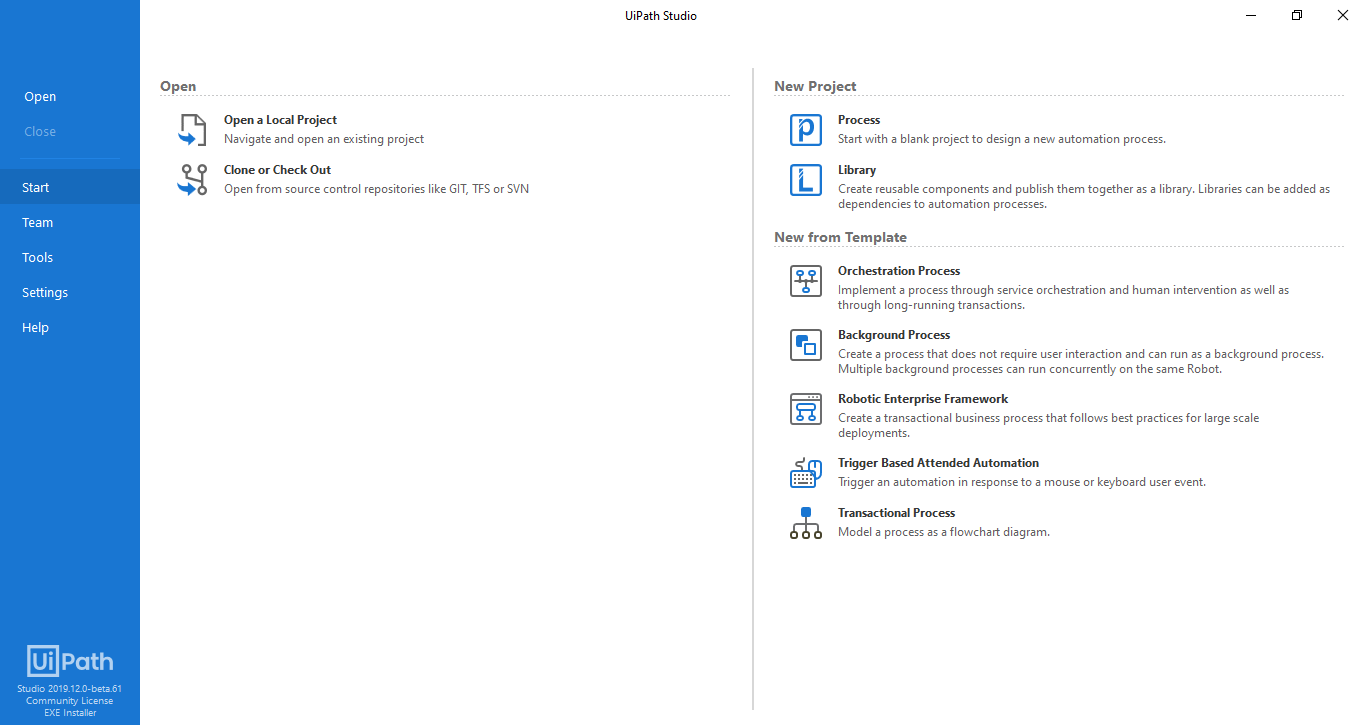Screen dimensions: 1366x725
Task: Click the Community License text
Action: pos(70,701)
